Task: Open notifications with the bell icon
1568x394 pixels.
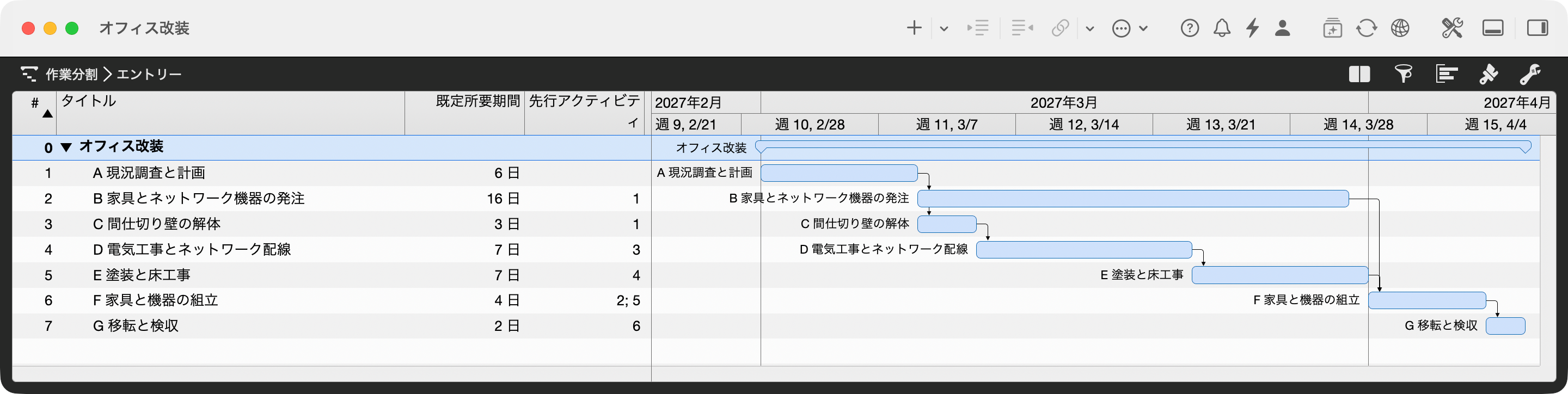Action: point(1222,28)
